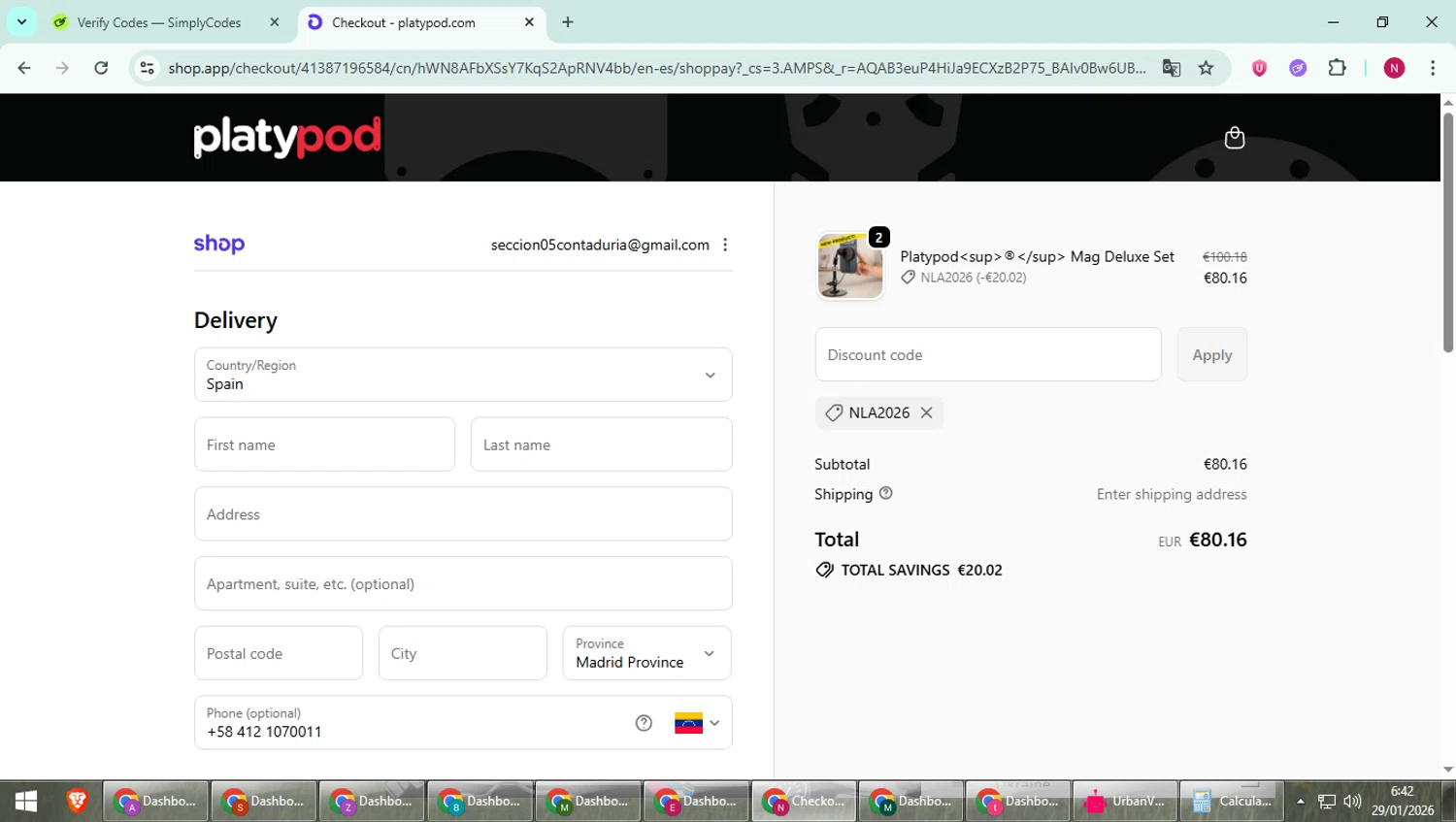Click the City field
The width and height of the screenshot is (1456, 822).
point(462,653)
